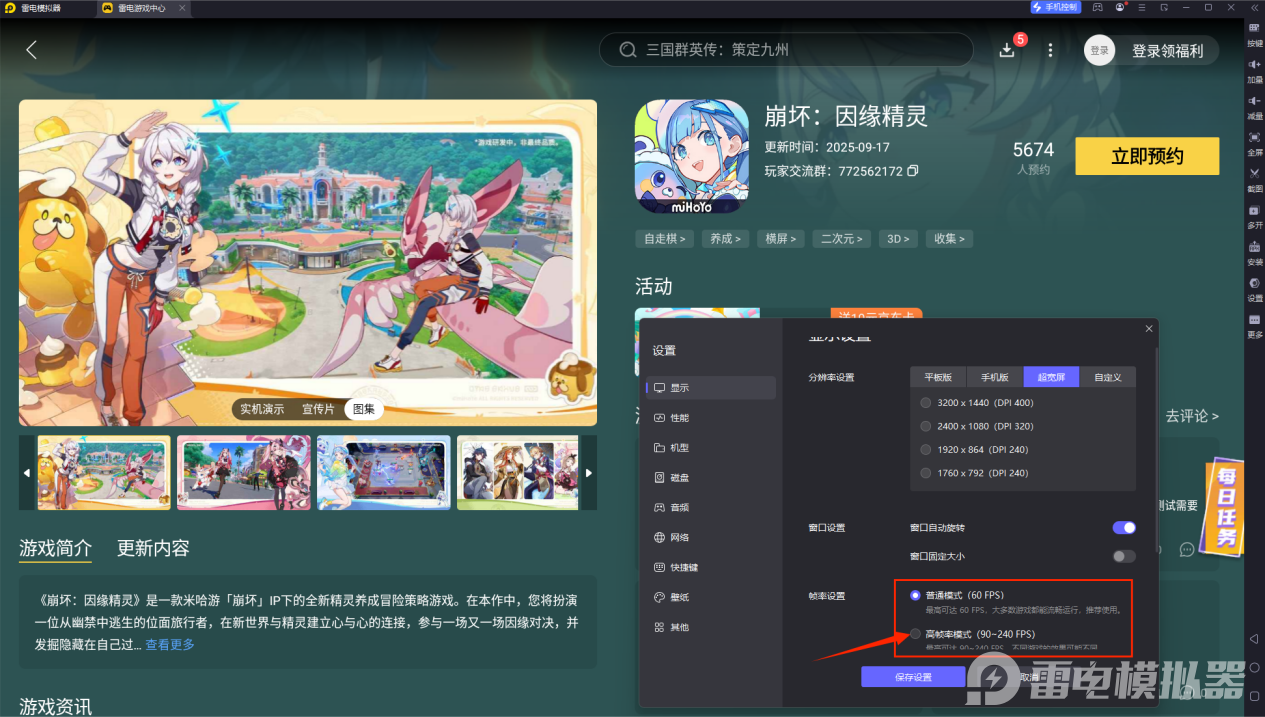Go back with the left arrow icon
This screenshot has width=1265, height=717.
31,50
